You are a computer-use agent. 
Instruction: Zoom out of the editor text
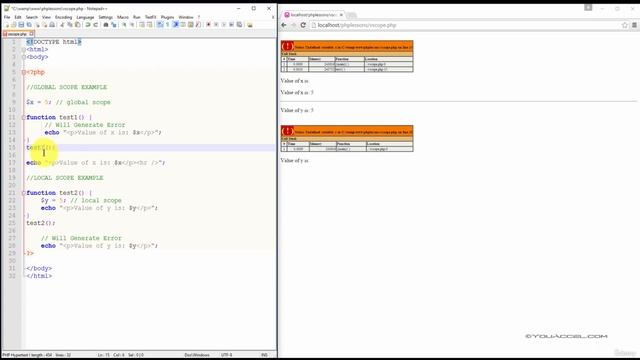tap(132, 25)
